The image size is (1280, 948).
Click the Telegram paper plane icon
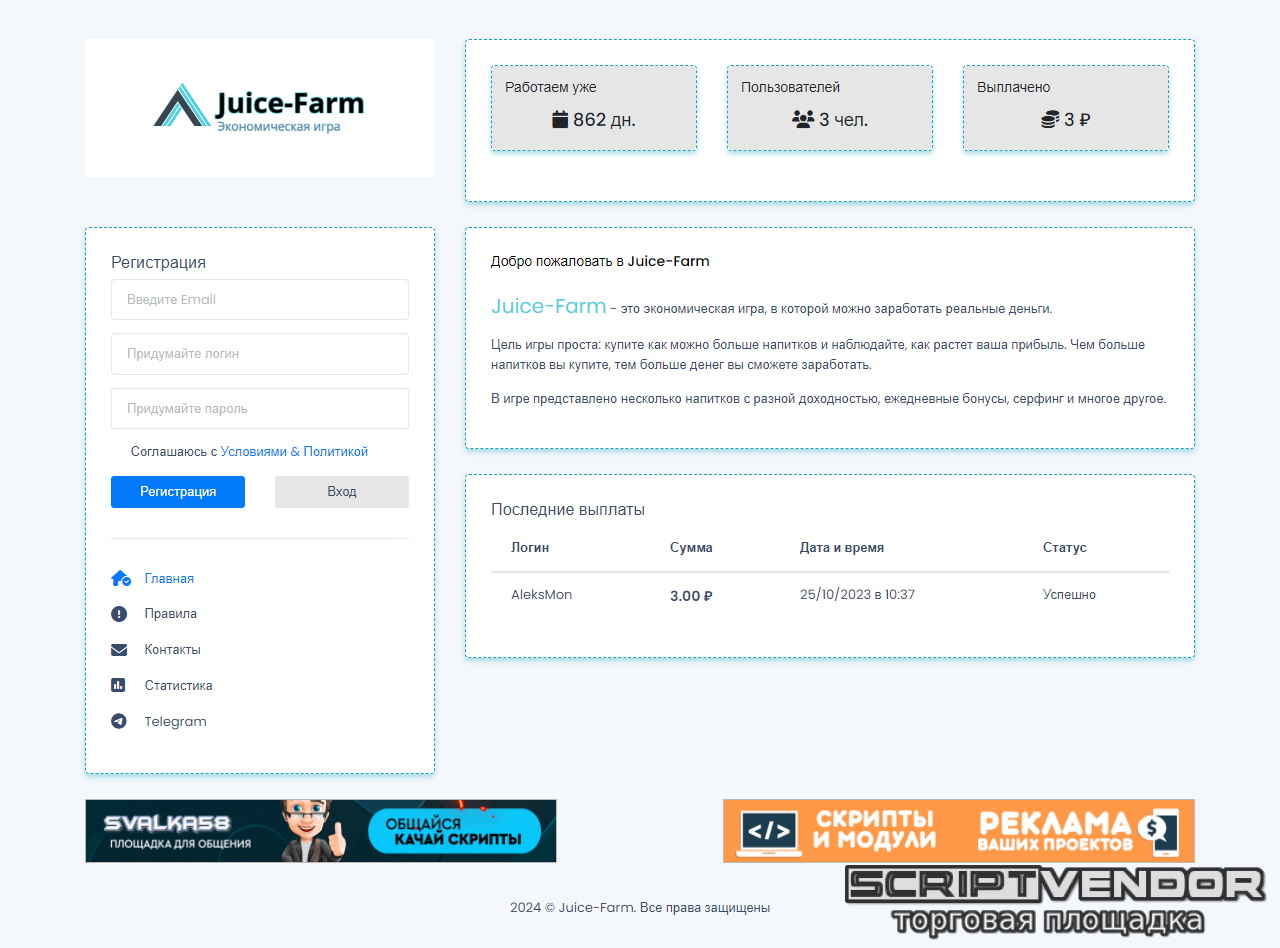coord(119,721)
